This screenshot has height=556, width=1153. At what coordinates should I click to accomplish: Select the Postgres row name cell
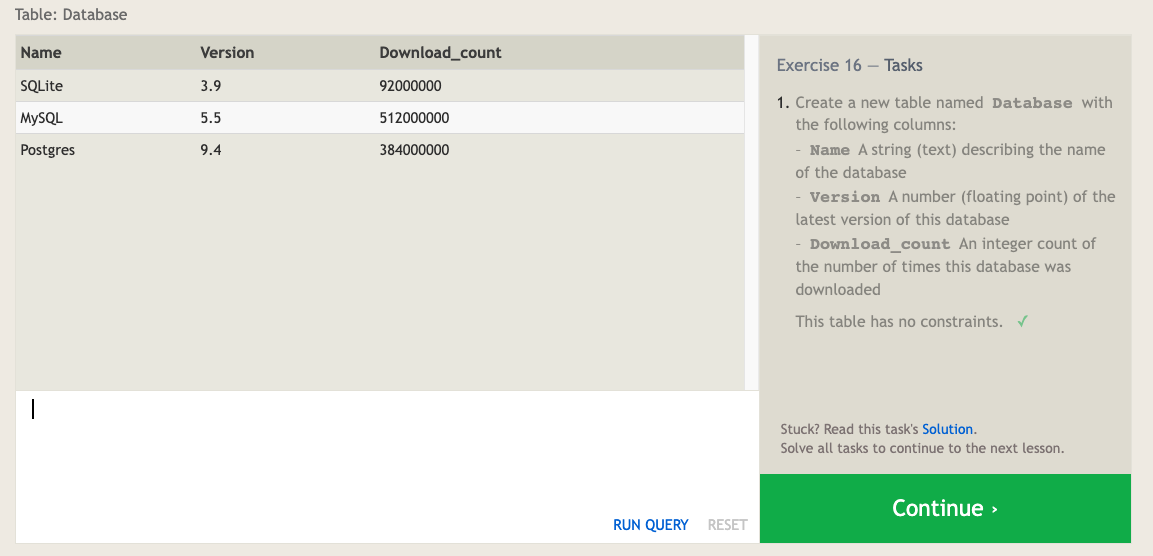[x=47, y=150]
